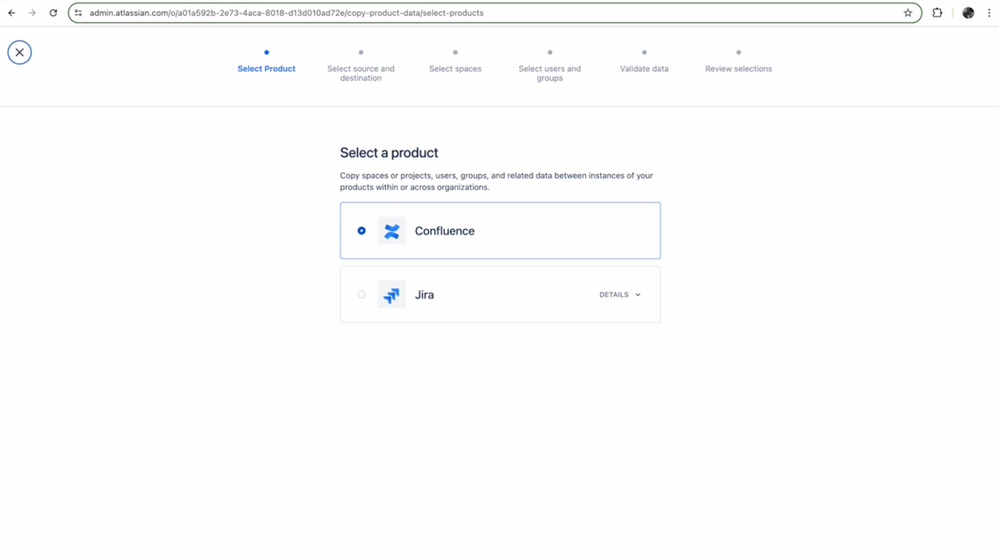Open the browser extensions menu

[937, 13]
